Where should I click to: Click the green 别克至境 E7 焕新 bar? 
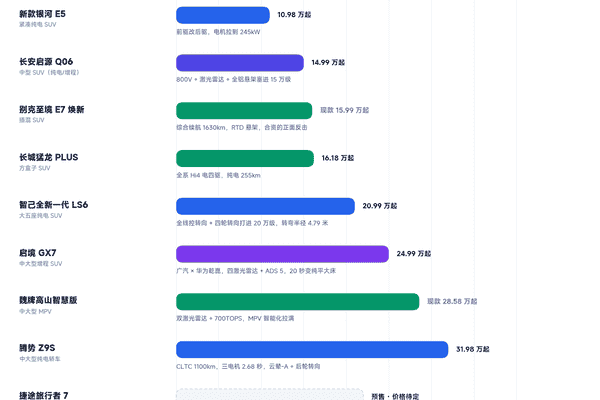click(x=244, y=111)
